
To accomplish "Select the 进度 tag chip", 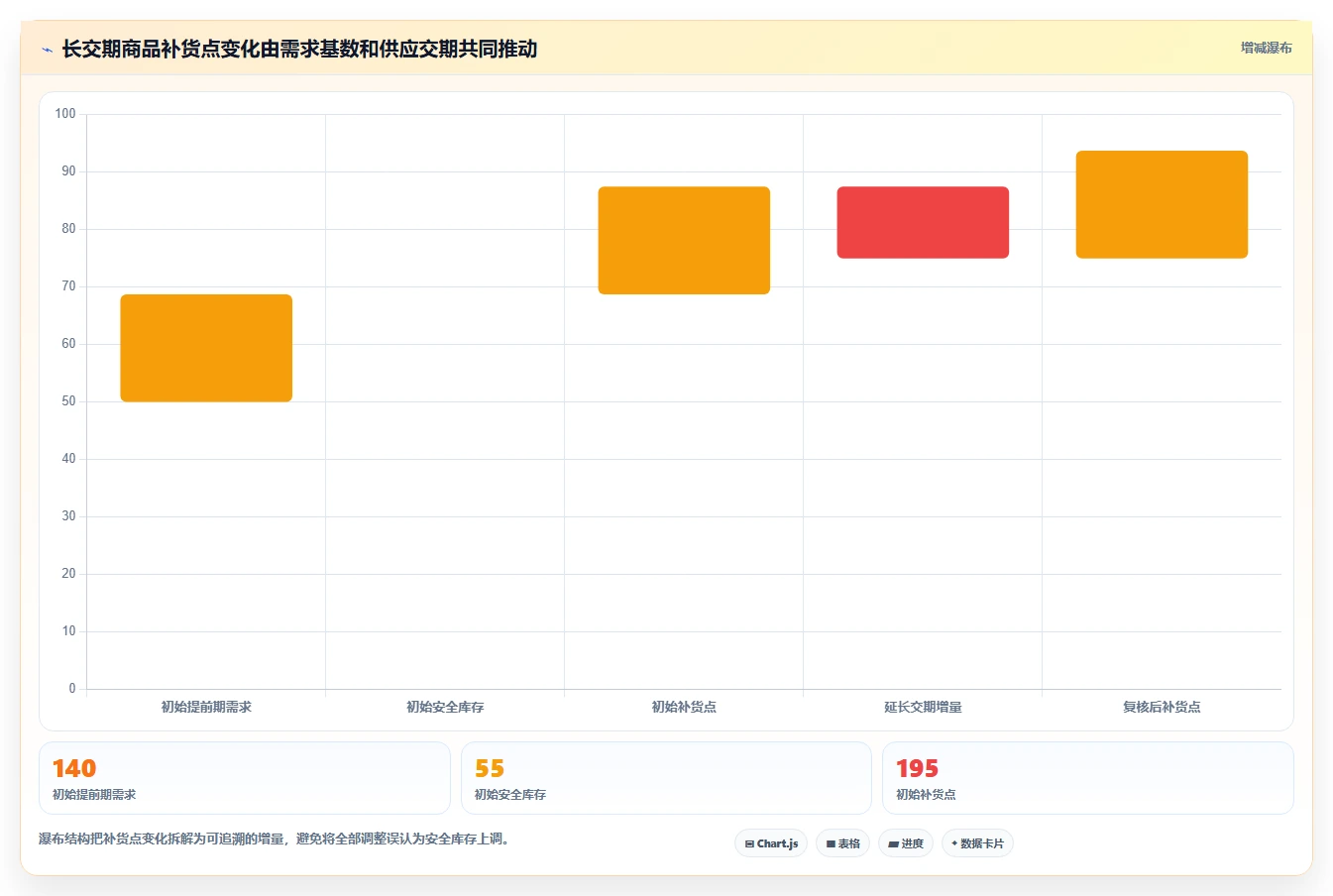I will coord(906,843).
